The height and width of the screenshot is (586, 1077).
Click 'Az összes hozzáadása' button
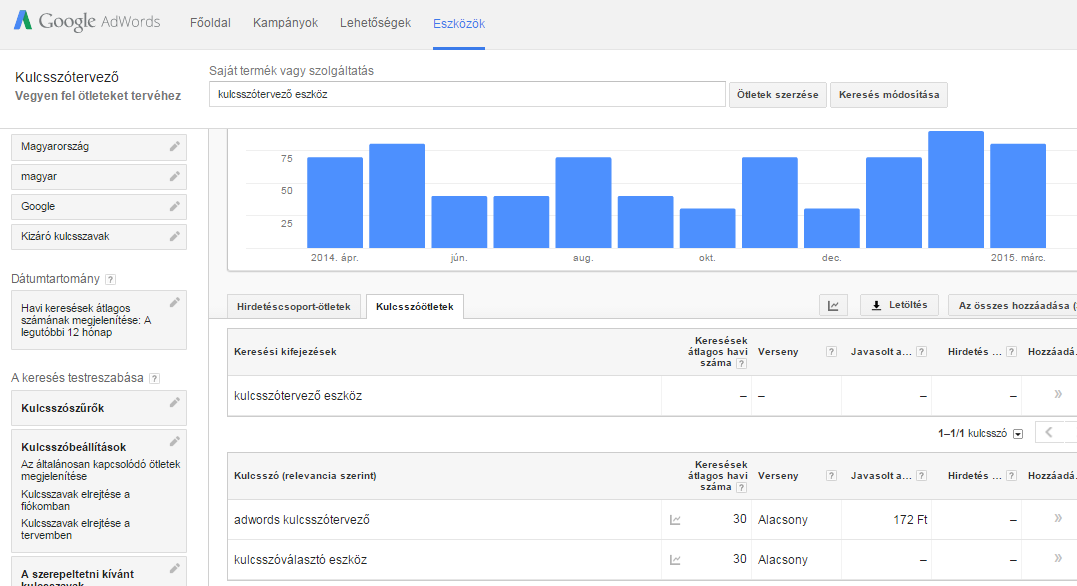(1012, 306)
